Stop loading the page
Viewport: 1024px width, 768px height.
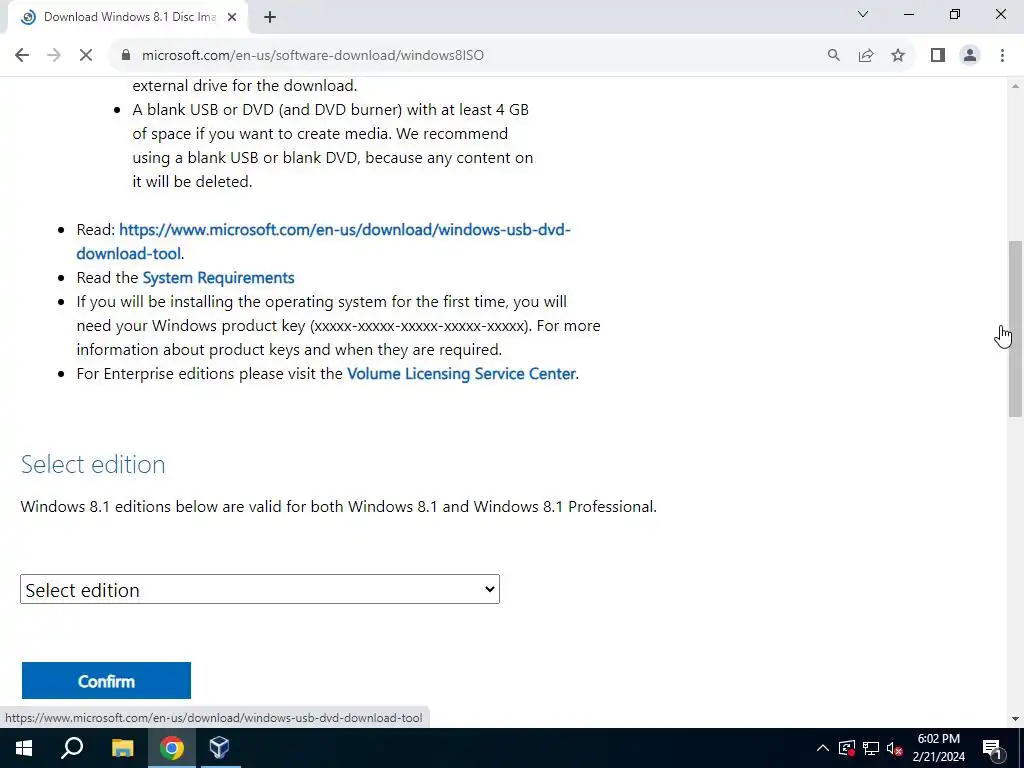(86, 55)
